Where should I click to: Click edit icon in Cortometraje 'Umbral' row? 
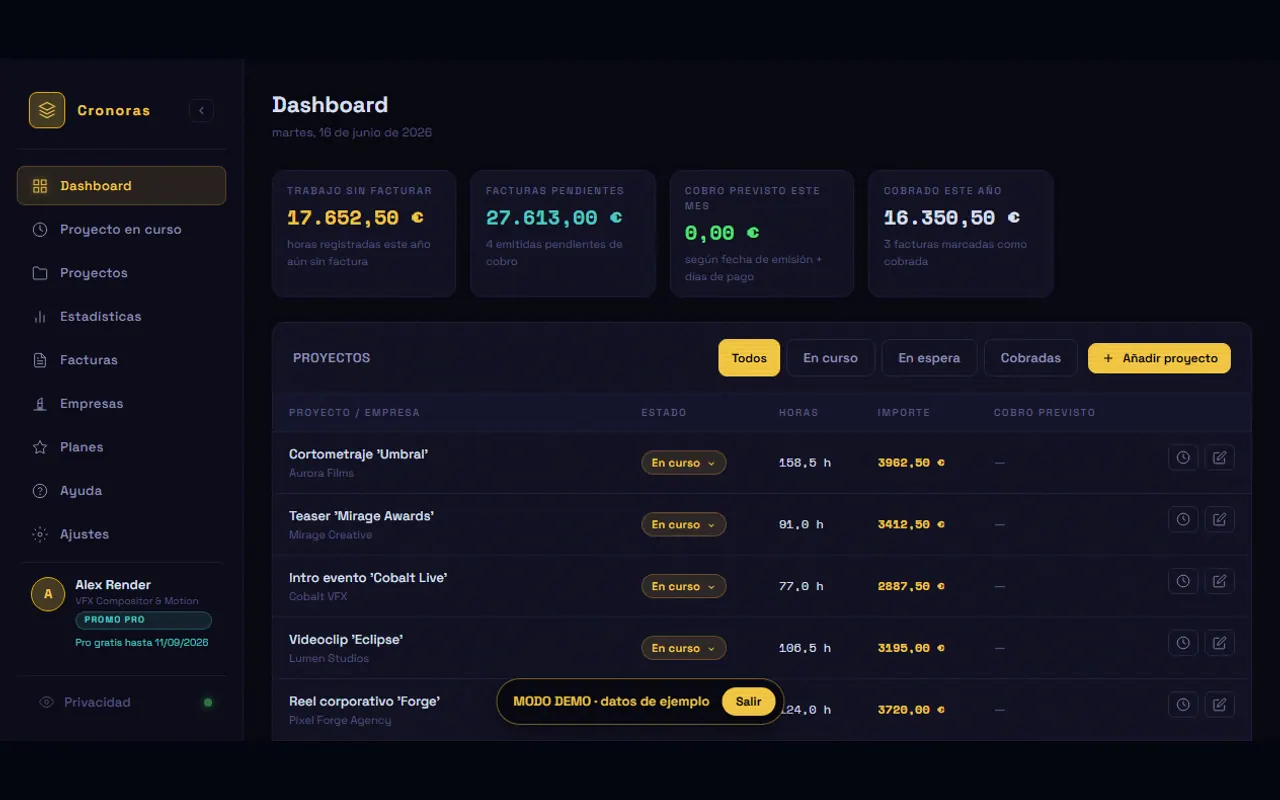pyautogui.click(x=1219, y=457)
